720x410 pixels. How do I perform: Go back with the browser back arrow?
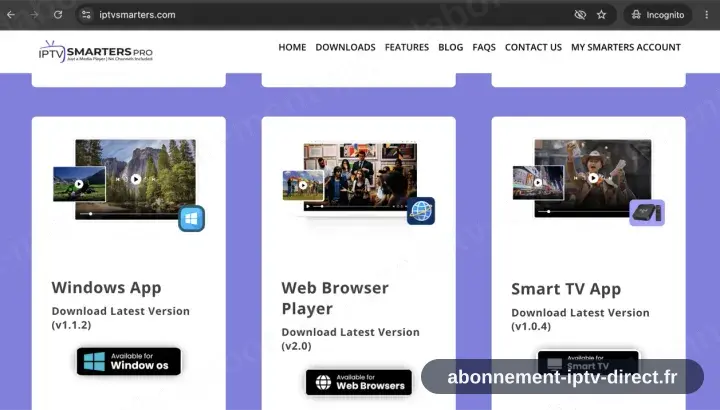coord(11,15)
